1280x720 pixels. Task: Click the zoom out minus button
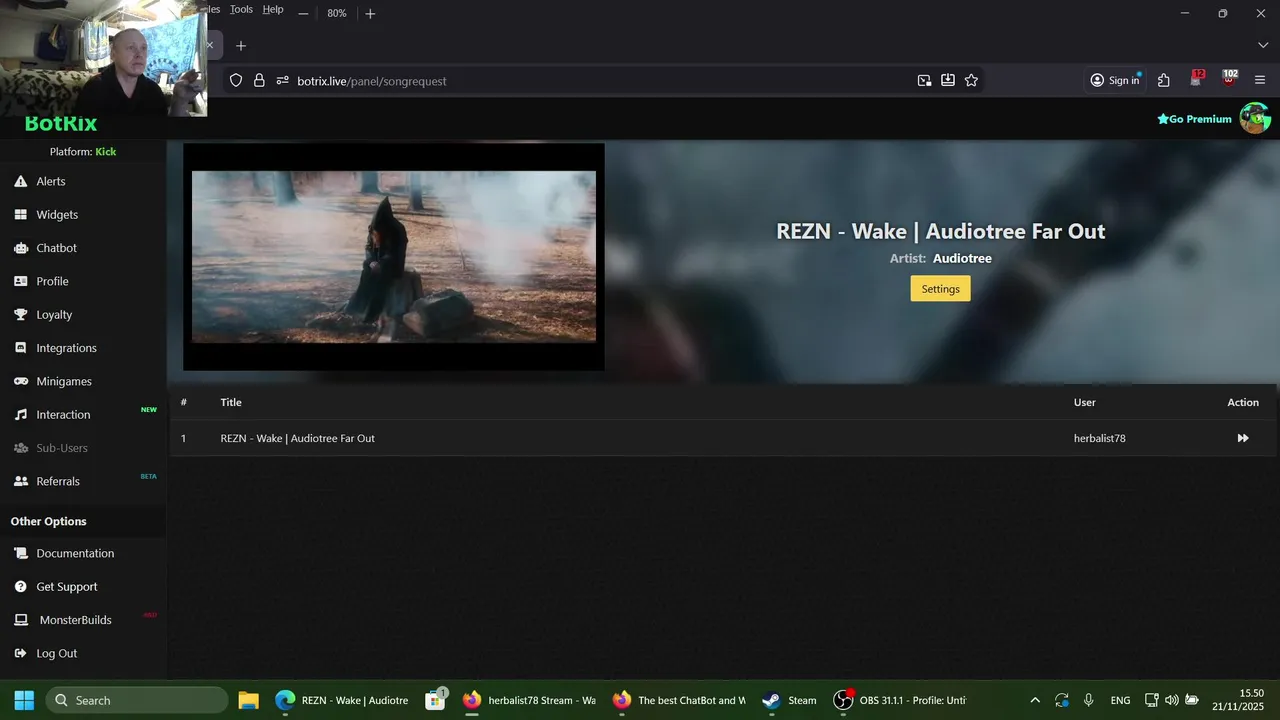(303, 13)
